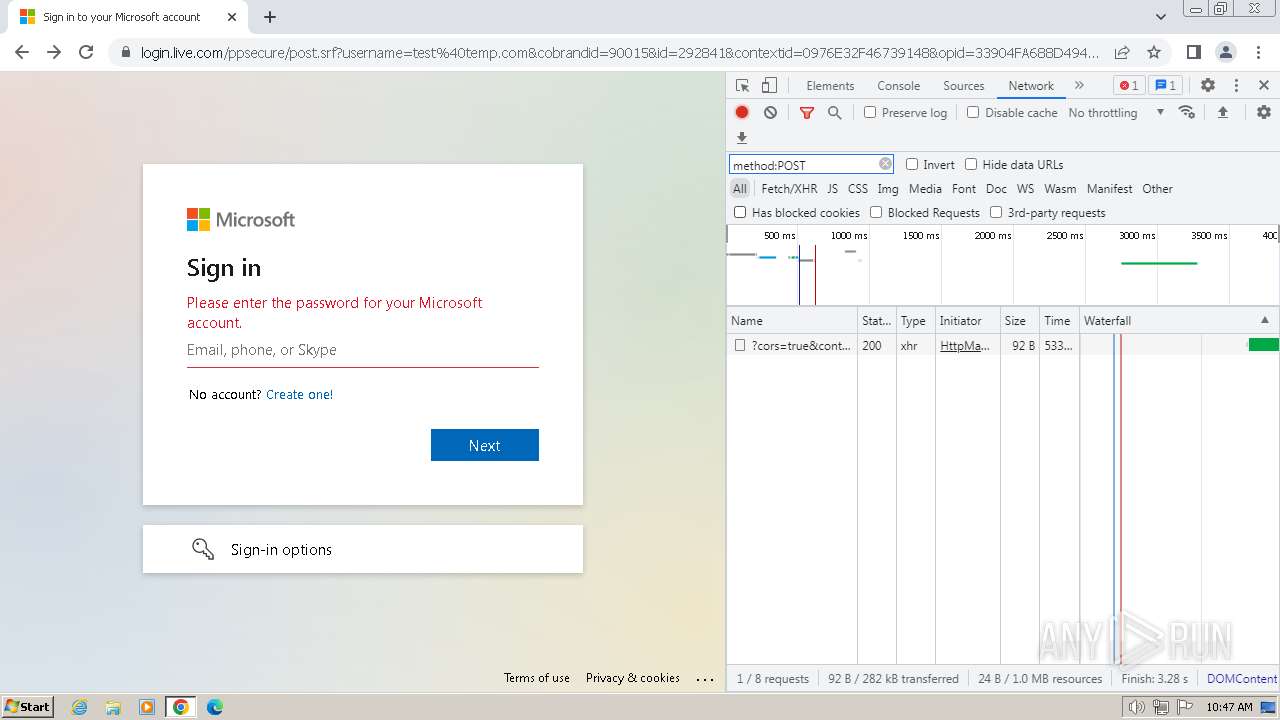This screenshot has height=720, width=1280.
Task: Export HAR file download arrow
Action: (x=742, y=138)
